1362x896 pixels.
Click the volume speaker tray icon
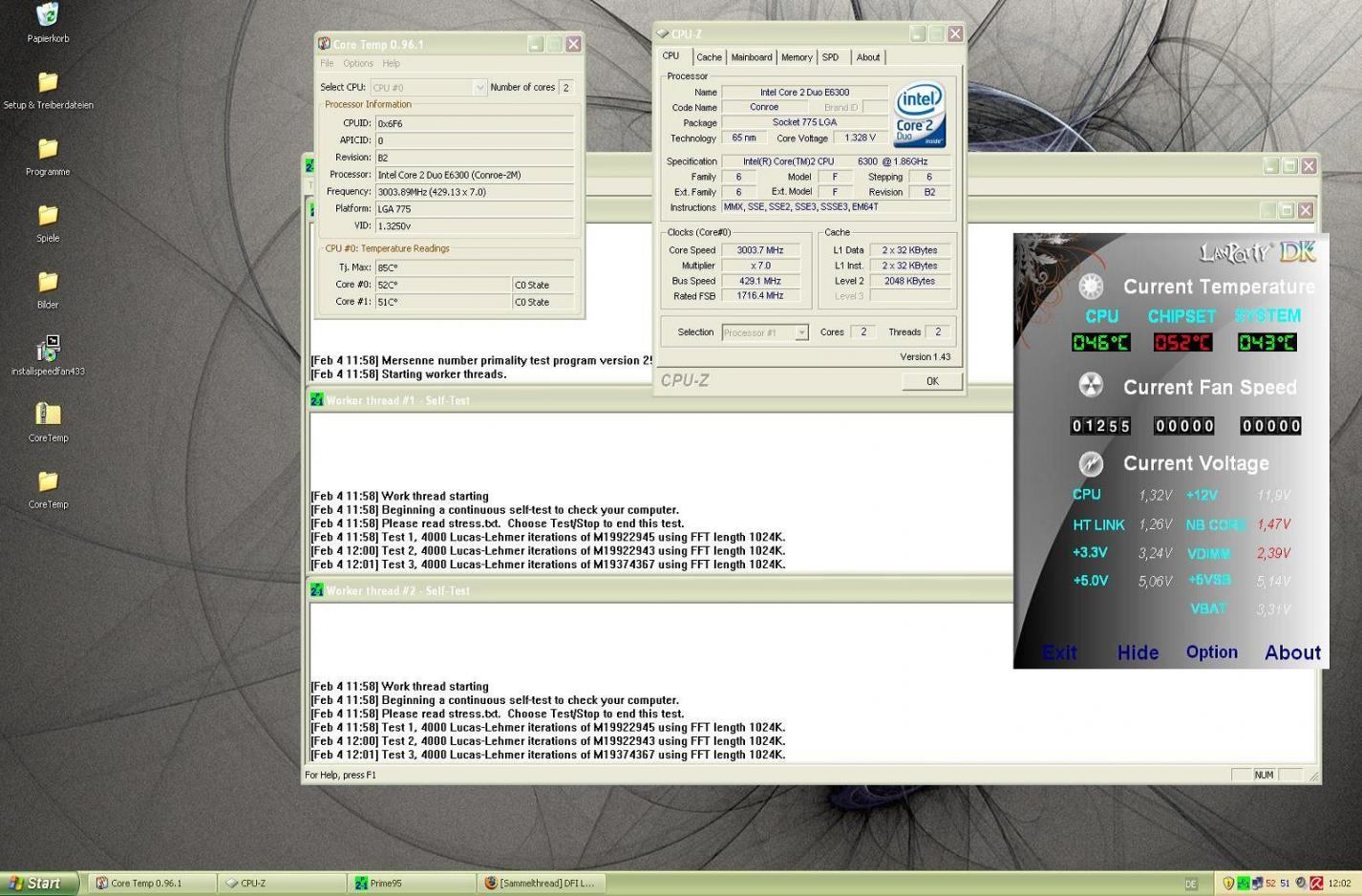point(1301,884)
